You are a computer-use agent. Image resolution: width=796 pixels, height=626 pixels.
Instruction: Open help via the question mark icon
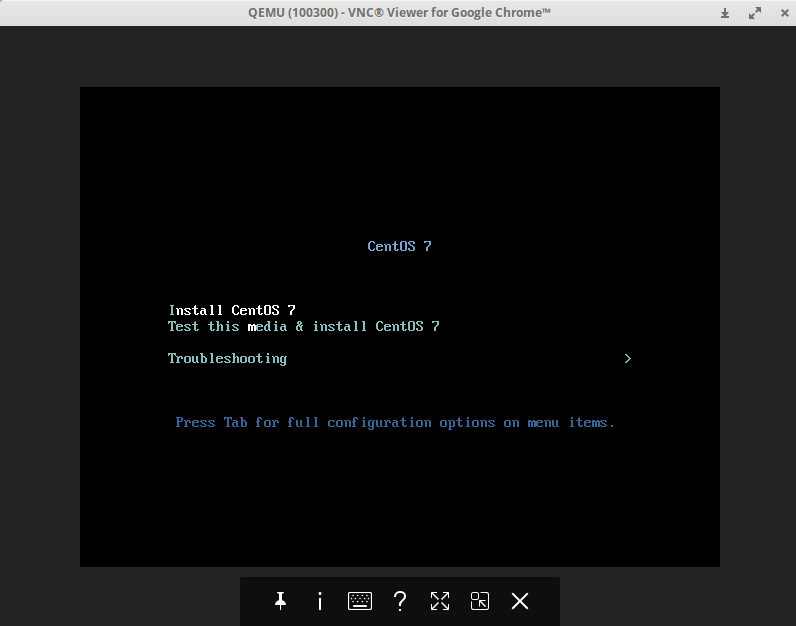point(400,601)
